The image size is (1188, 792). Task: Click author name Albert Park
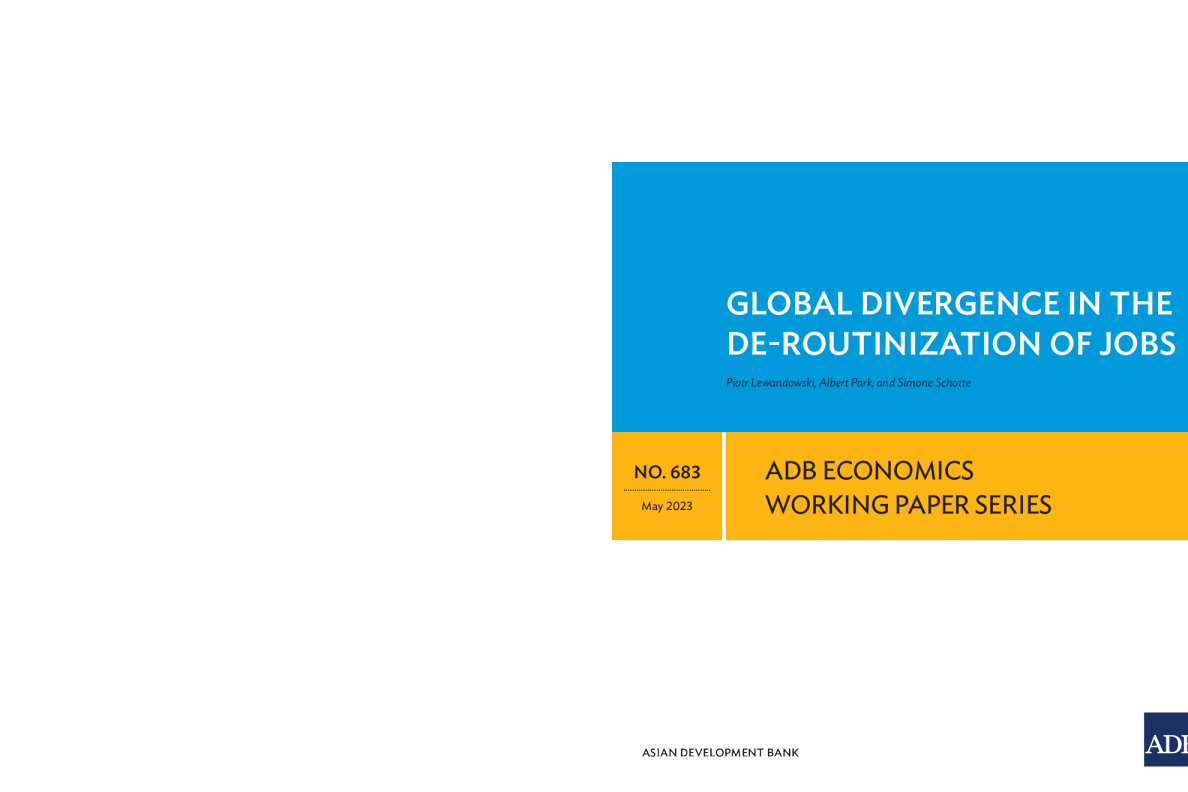click(x=846, y=383)
